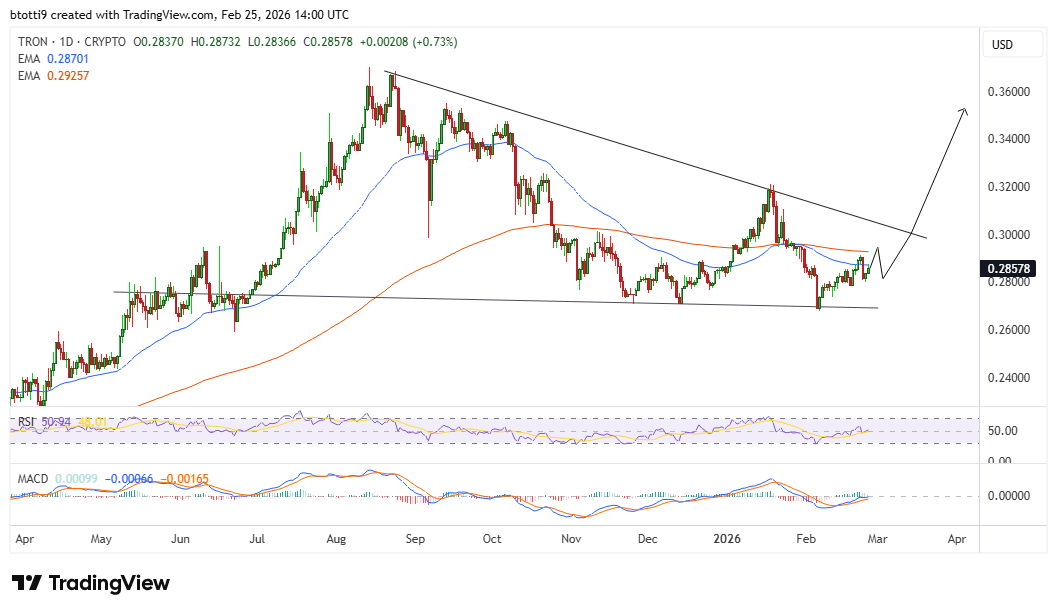The image size is (1057, 613).
Task: Click the blue MACD value -0.00066
Action: [132, 480]
